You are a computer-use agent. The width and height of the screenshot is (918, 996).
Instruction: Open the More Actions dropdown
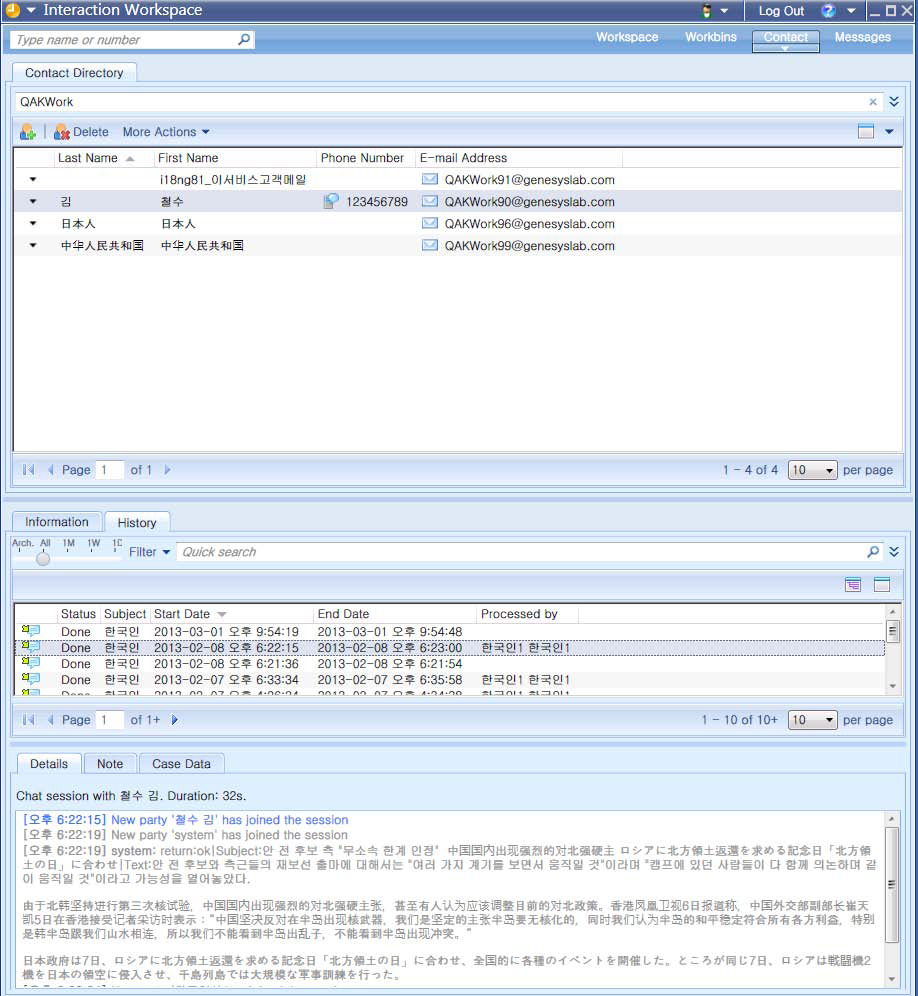(x=166, y=132)
